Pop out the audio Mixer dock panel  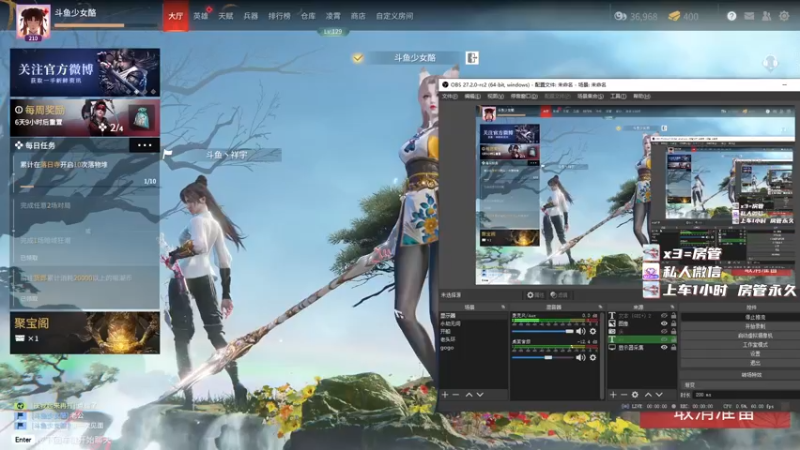click(x=600, y=307)
